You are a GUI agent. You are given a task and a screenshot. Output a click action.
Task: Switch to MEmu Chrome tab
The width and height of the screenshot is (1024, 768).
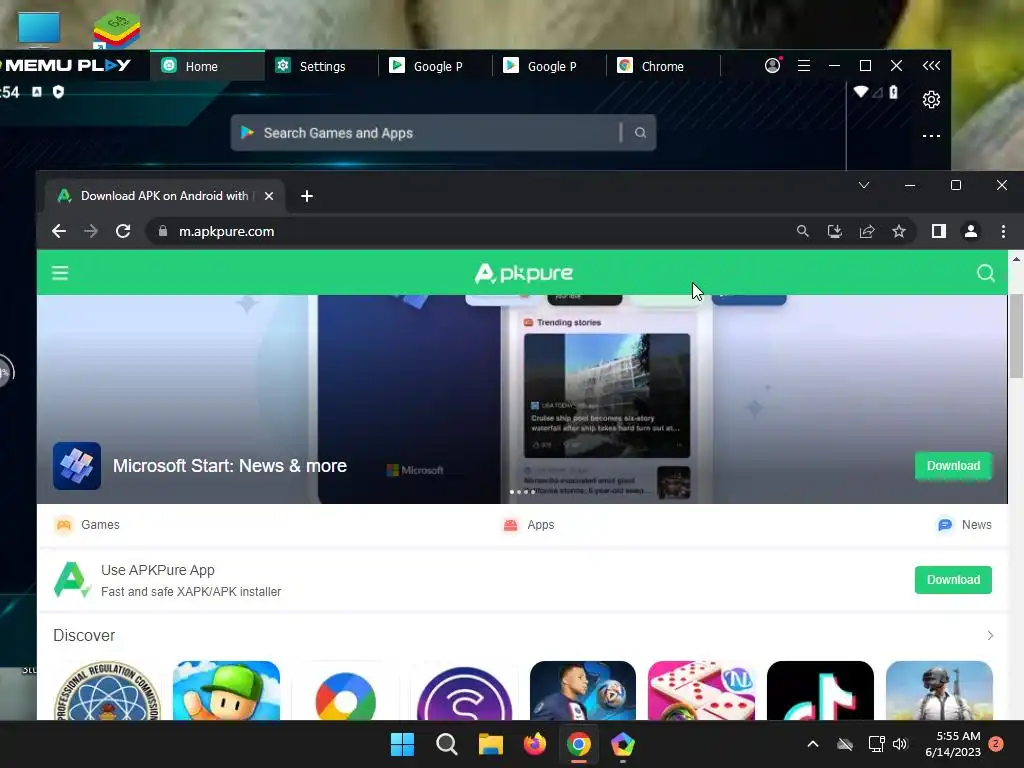[663, 66]
